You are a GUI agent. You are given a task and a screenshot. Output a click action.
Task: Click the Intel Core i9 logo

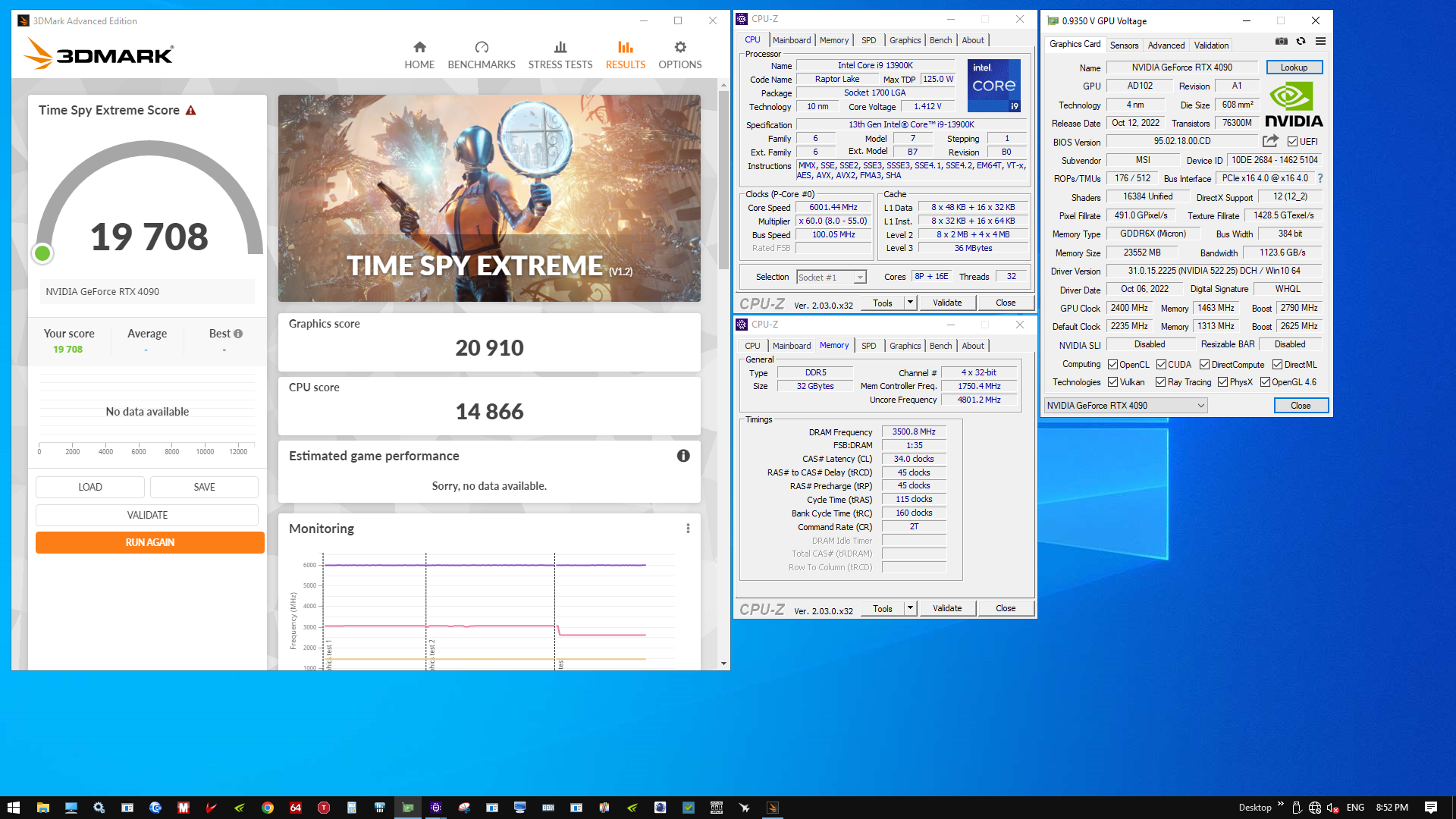click(994, 85)
